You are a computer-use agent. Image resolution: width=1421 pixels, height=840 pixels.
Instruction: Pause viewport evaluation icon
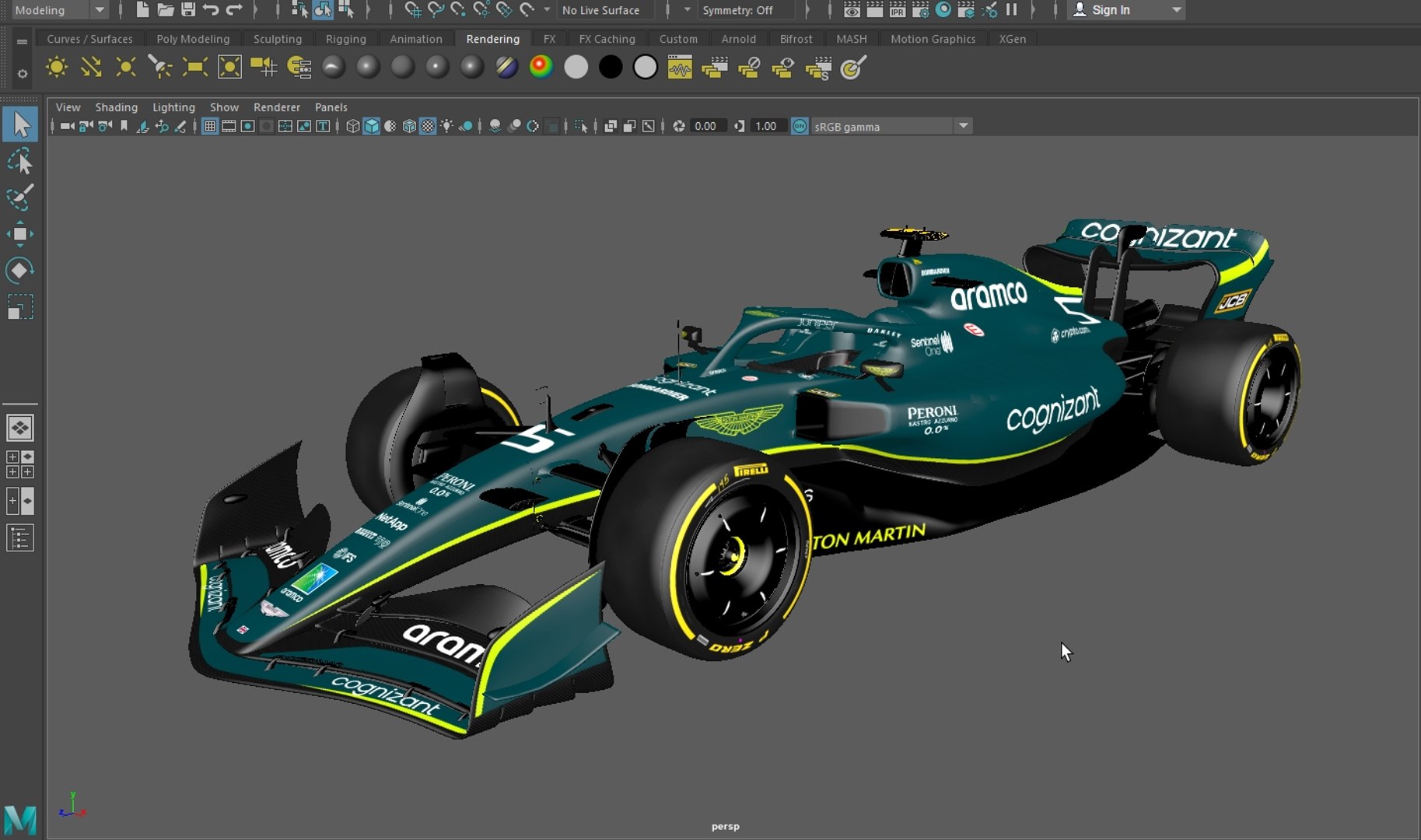click(x=1011, y=10)
